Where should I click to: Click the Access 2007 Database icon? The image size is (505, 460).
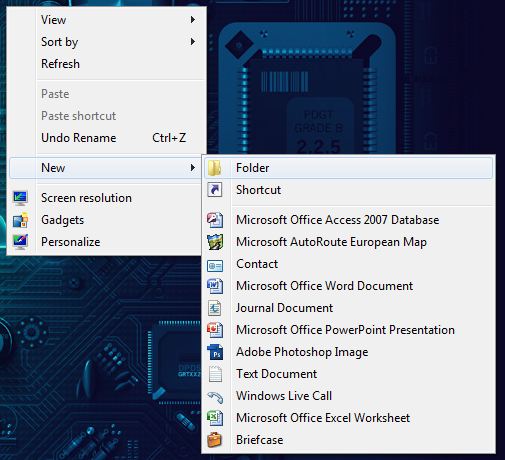point(215,220)
